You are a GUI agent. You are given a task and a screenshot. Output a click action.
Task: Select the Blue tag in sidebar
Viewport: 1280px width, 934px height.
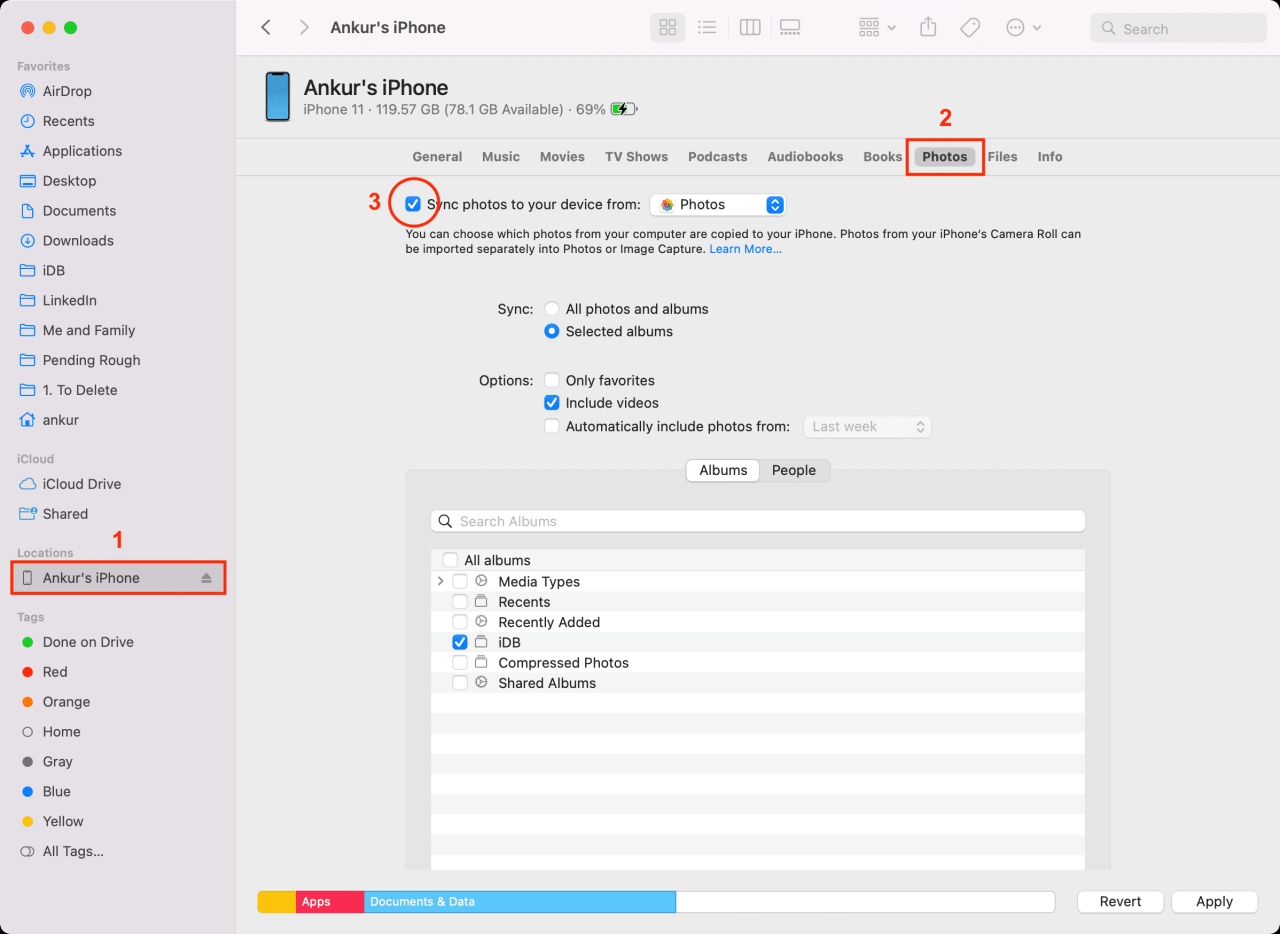pos(56,791)
